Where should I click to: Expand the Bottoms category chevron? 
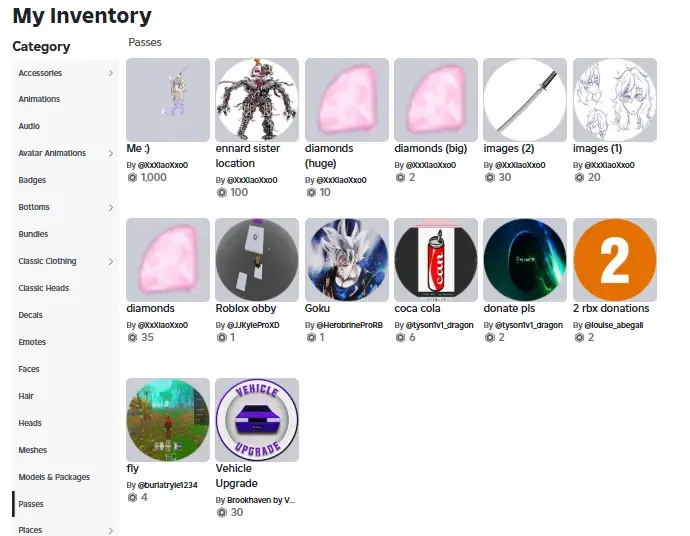111,207
